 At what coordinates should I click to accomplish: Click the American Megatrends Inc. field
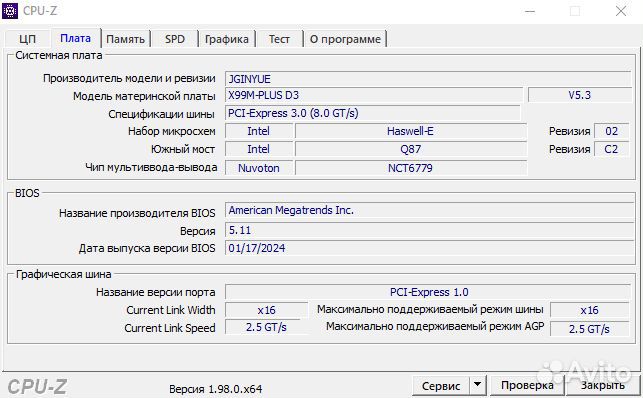click(x=429, y=210)
